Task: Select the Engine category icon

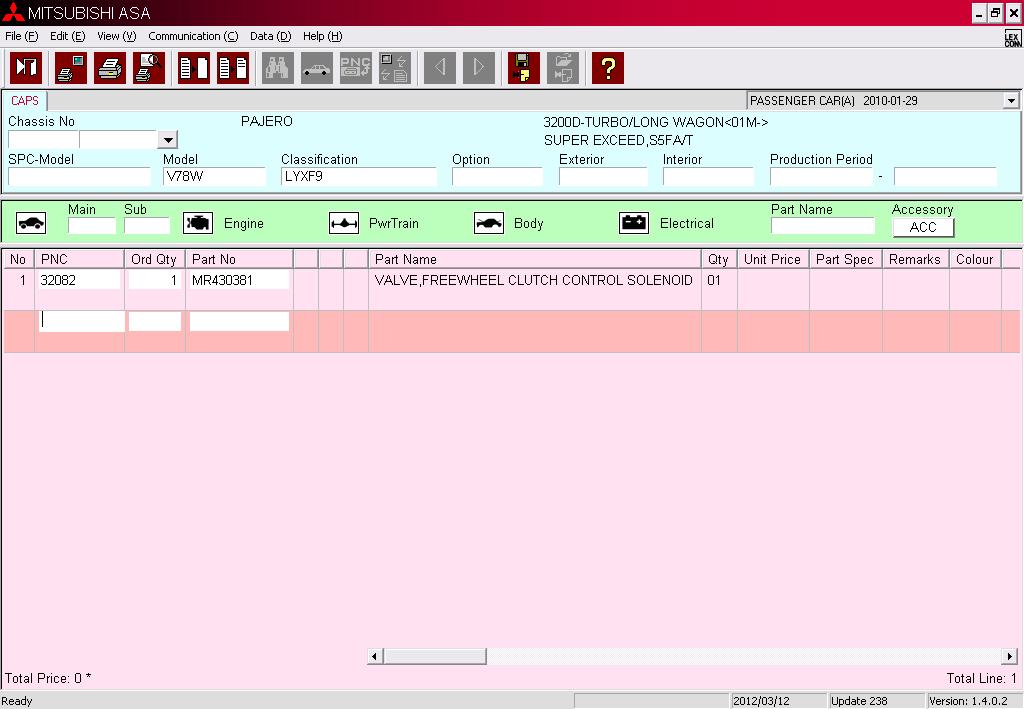Action: pos(198,223)
